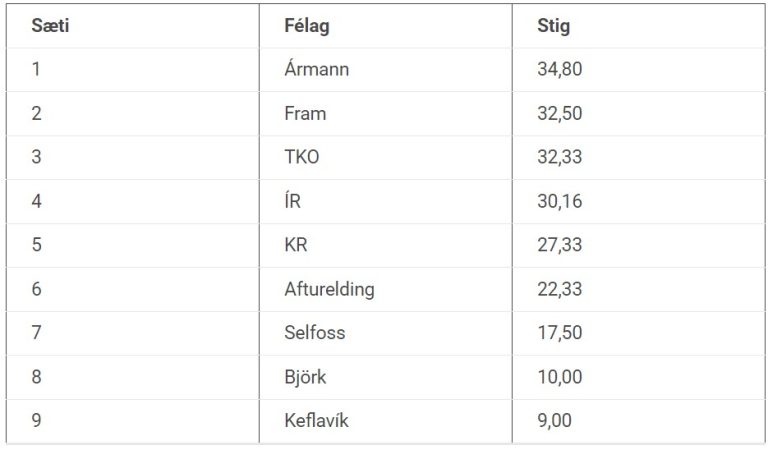Click the Afturelding team name
Viewport: 768px width, 450px height.
pyautogui.click(x=329, y=289)
